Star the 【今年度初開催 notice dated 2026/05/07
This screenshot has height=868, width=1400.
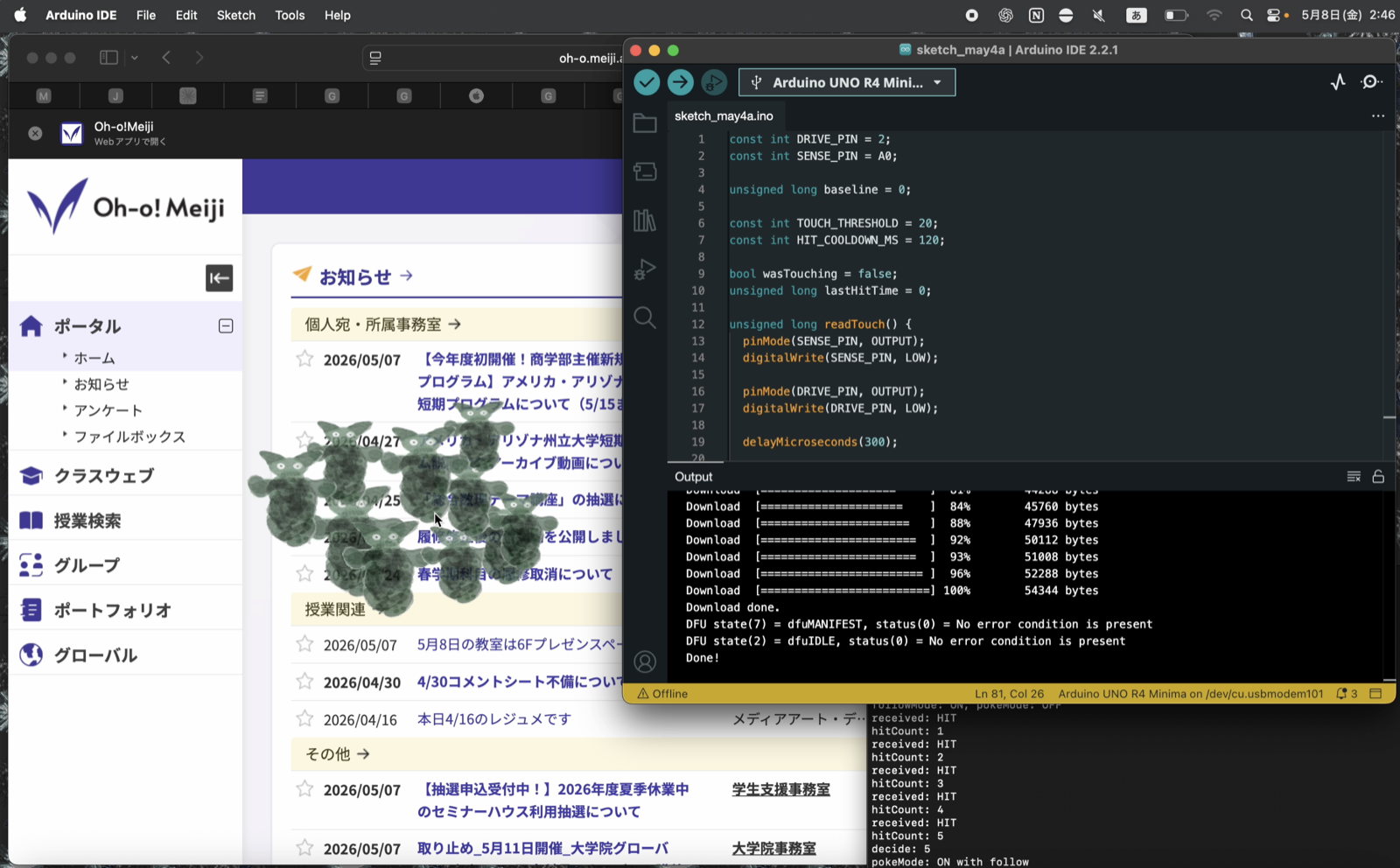click(x=304, y=359)
